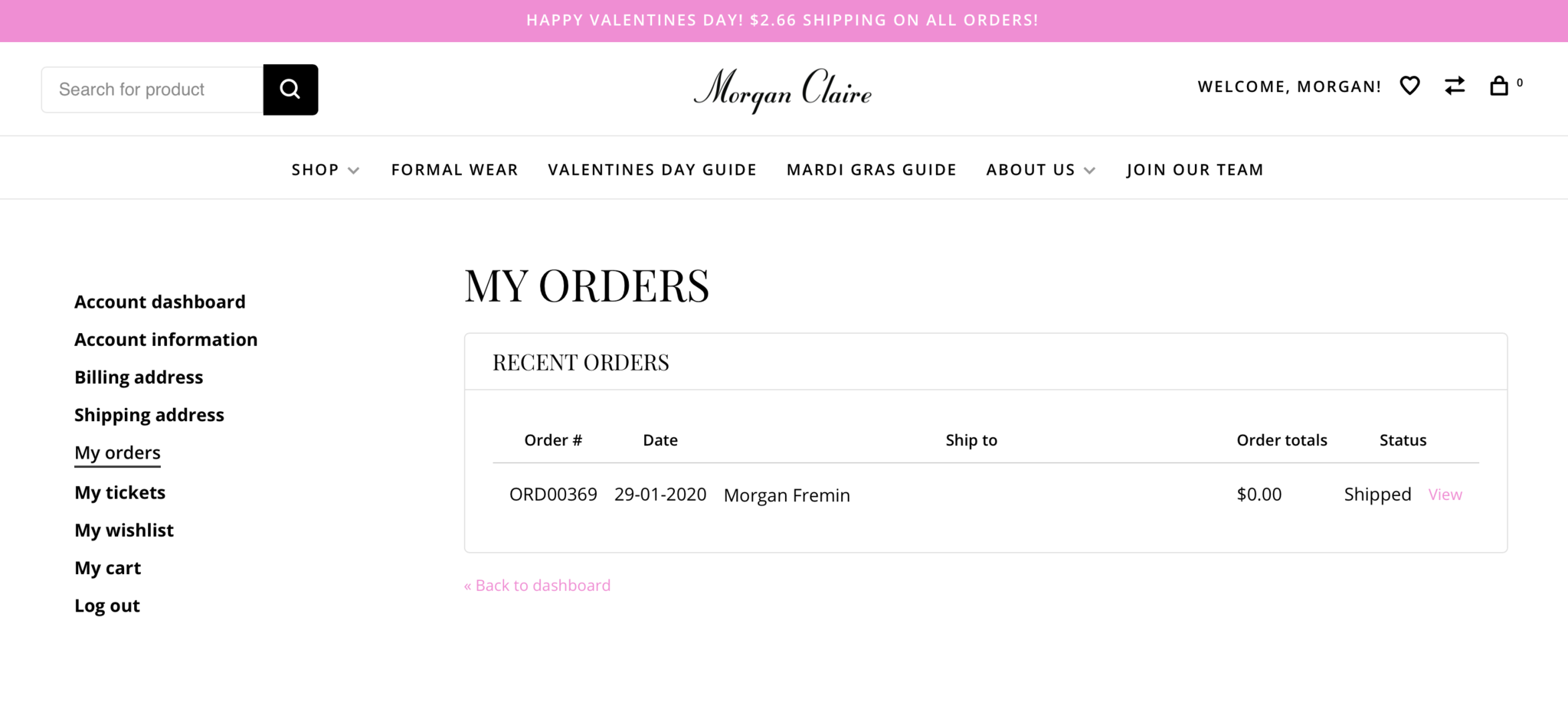Click the Order # column header
Image resolution: width=1568 pixels, height=725 pixels.
(x=553, y=440)
